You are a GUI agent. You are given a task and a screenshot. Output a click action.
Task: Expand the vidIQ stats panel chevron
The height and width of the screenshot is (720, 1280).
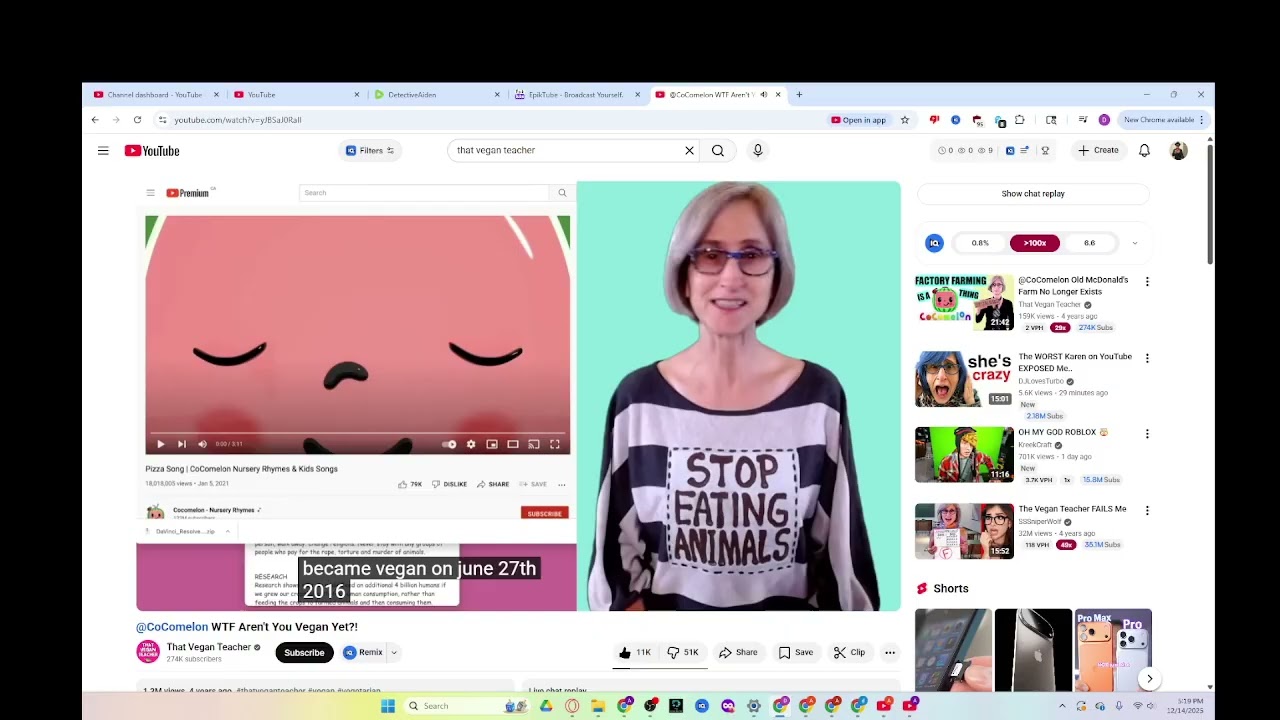tap(1134, 243)
